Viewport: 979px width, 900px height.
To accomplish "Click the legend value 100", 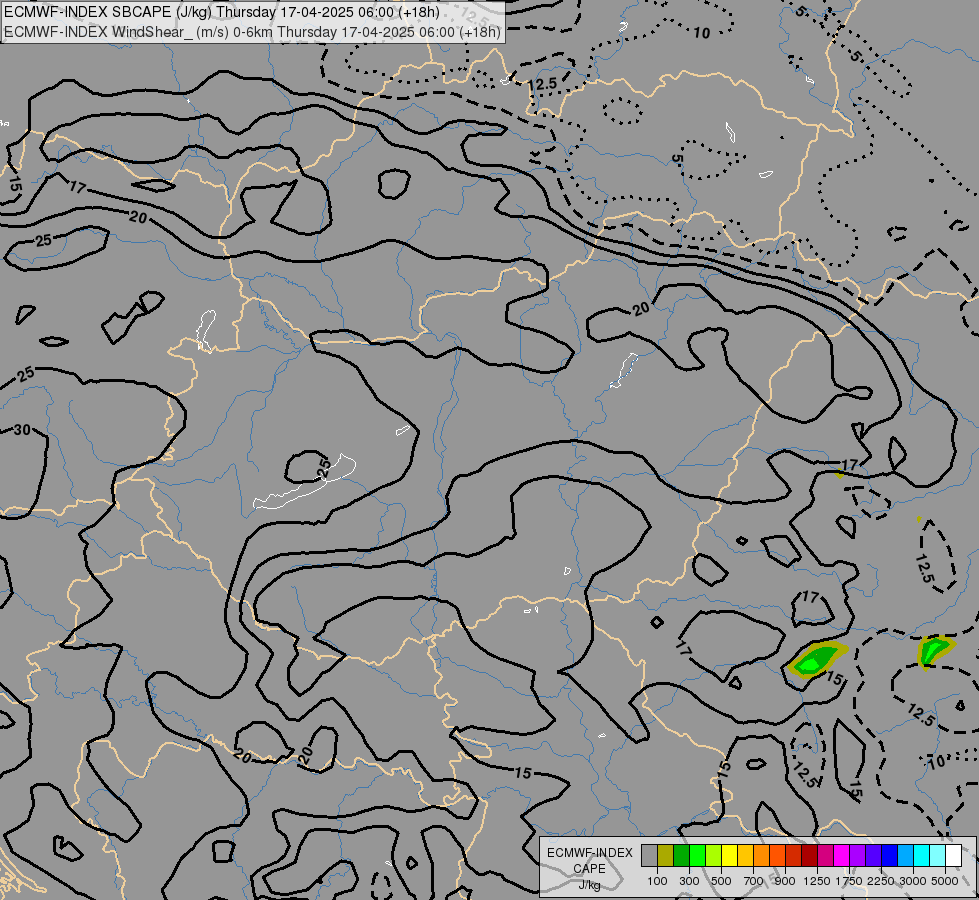I will tap(657, 881).
